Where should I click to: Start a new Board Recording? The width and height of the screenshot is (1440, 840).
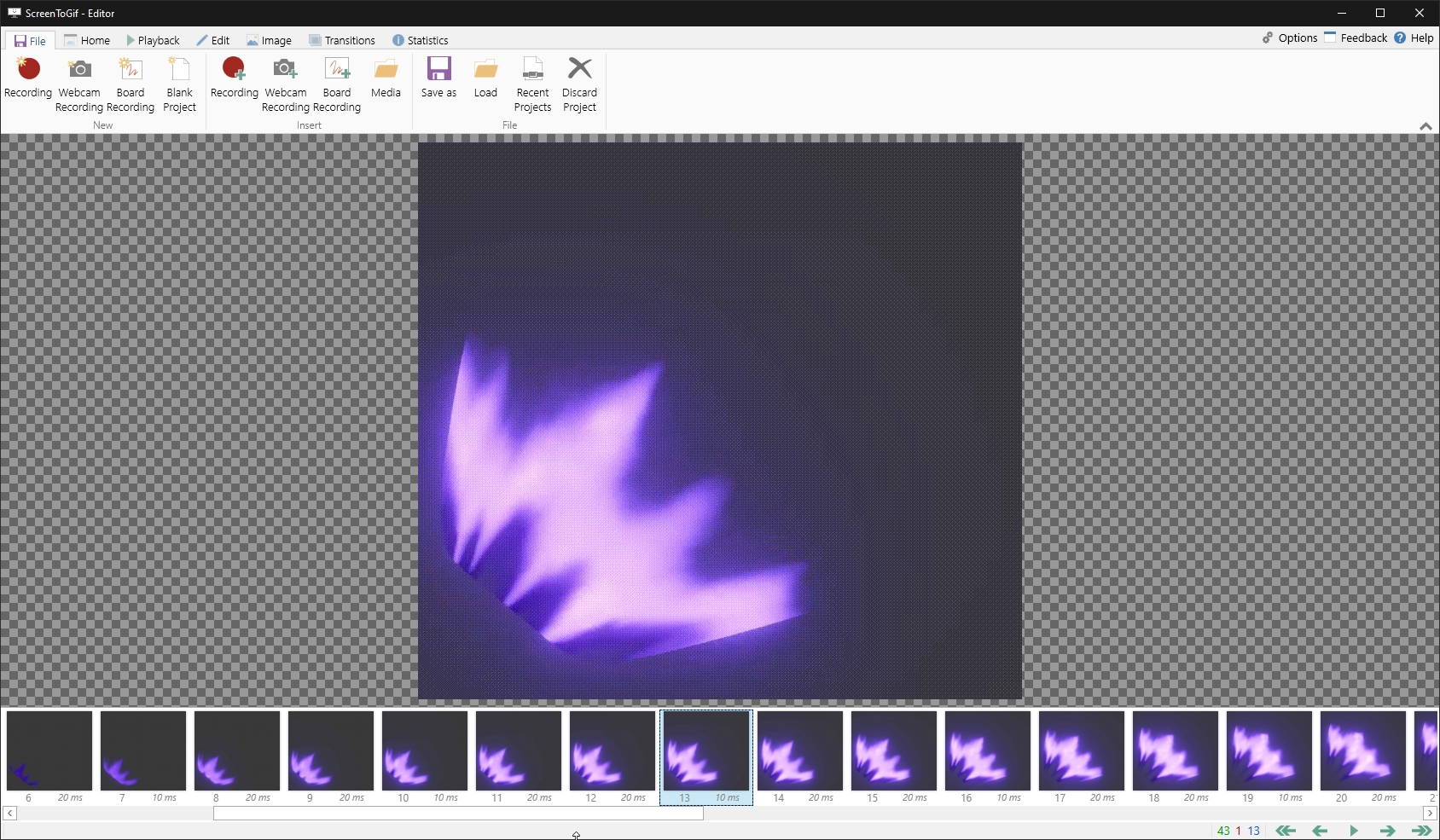point(131,84)
